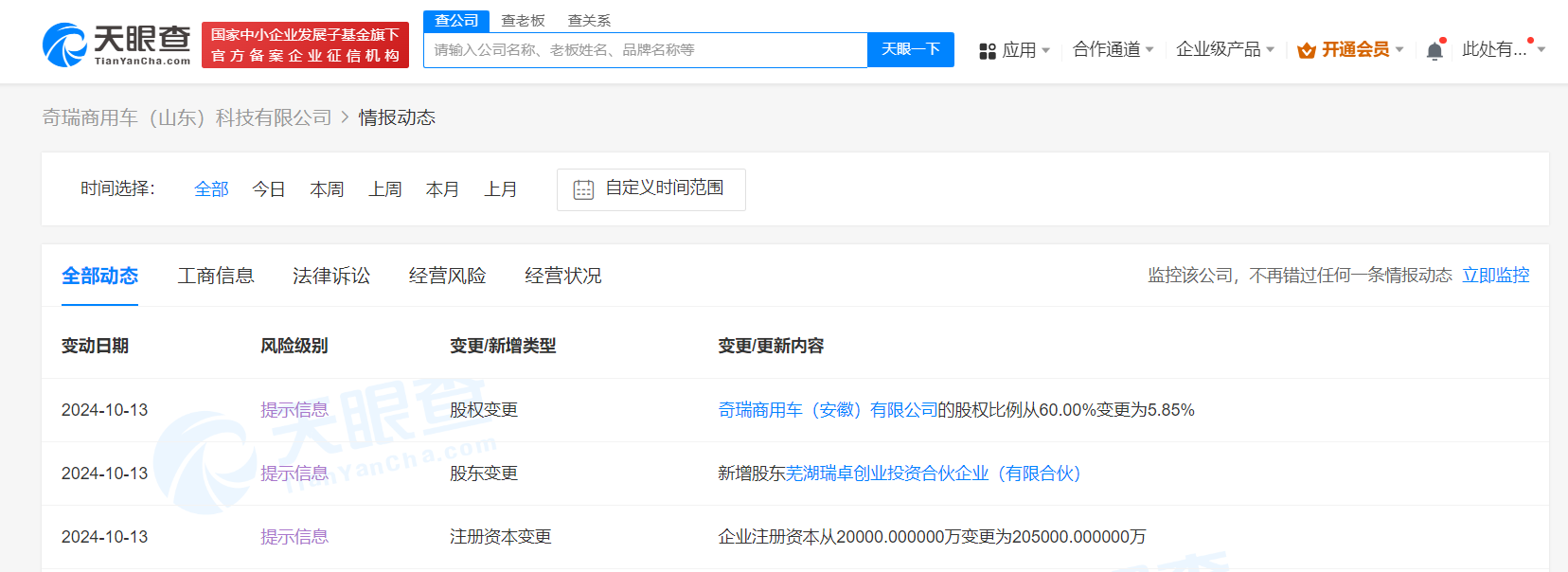Click the 风险级别 column header
The height and width of the screenshot is (572, 1568).
click(x=294, y=346)
